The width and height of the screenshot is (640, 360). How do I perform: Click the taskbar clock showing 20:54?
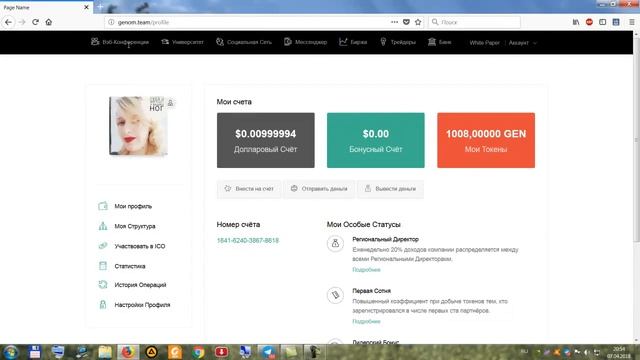click(x=619, y=353)
